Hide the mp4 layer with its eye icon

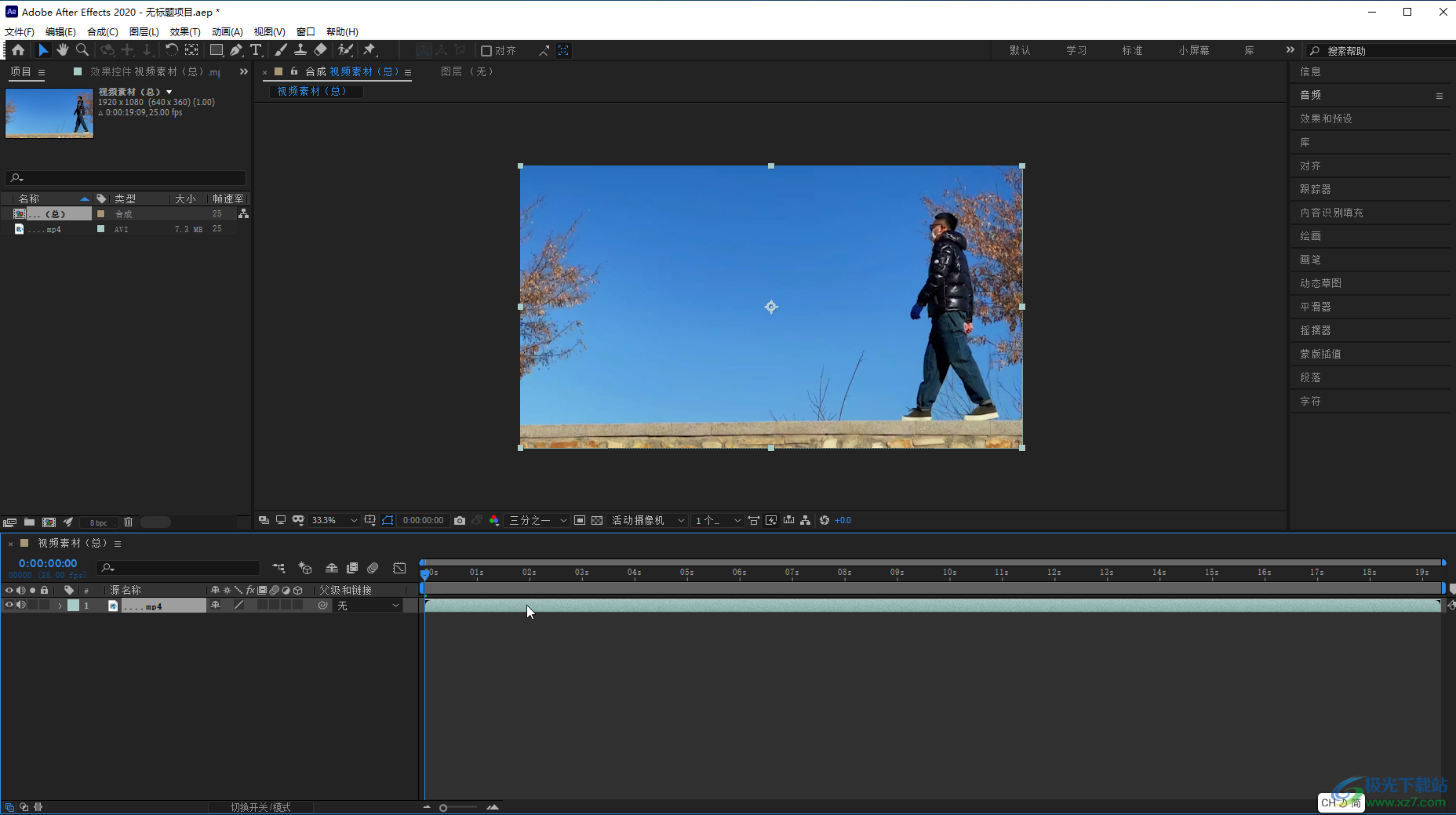point(9,606)
